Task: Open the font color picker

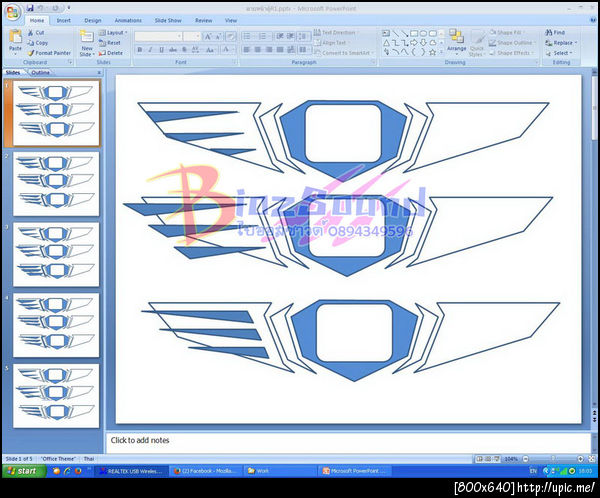Action: [x=227, y=50]
